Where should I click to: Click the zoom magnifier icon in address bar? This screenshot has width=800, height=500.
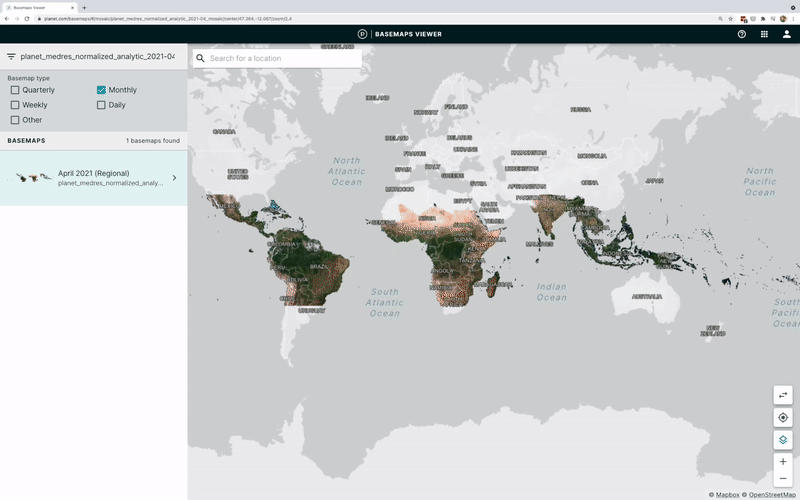point(720,19)
